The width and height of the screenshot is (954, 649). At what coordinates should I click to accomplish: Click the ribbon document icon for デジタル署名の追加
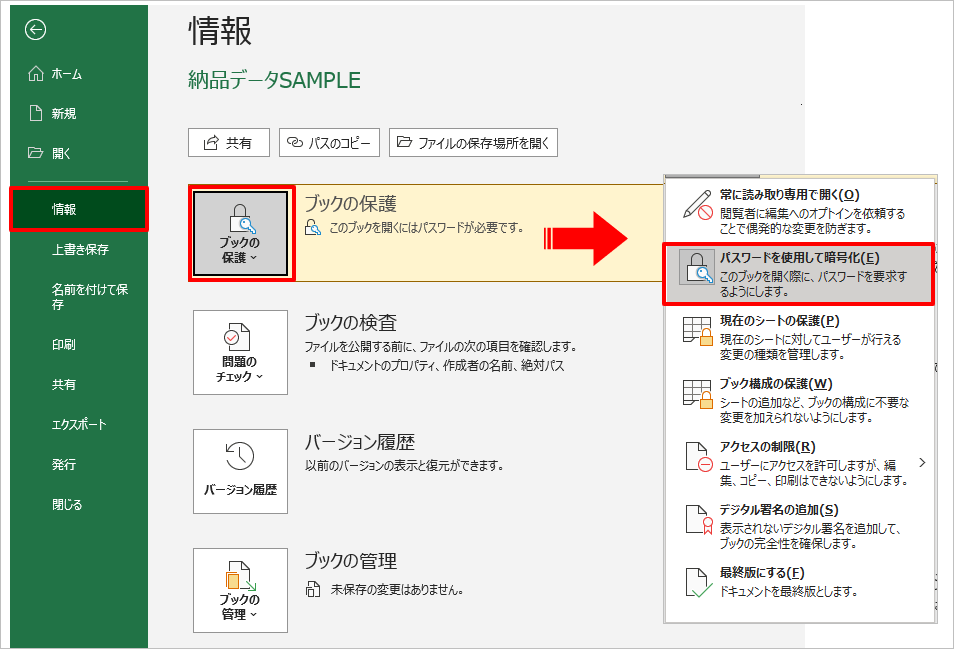click(698, 520)
